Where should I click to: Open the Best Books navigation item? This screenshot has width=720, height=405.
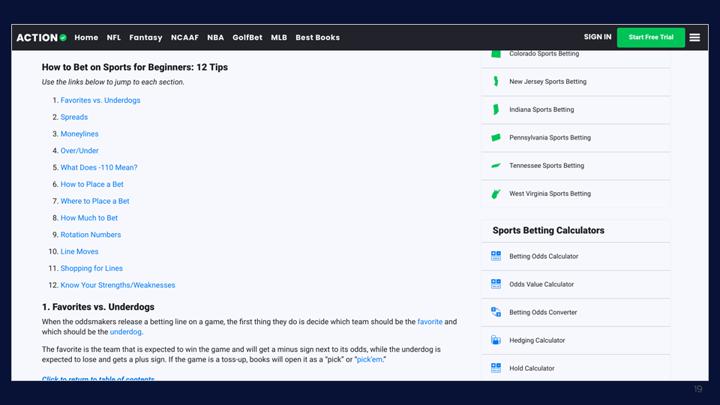pos(317,38)
